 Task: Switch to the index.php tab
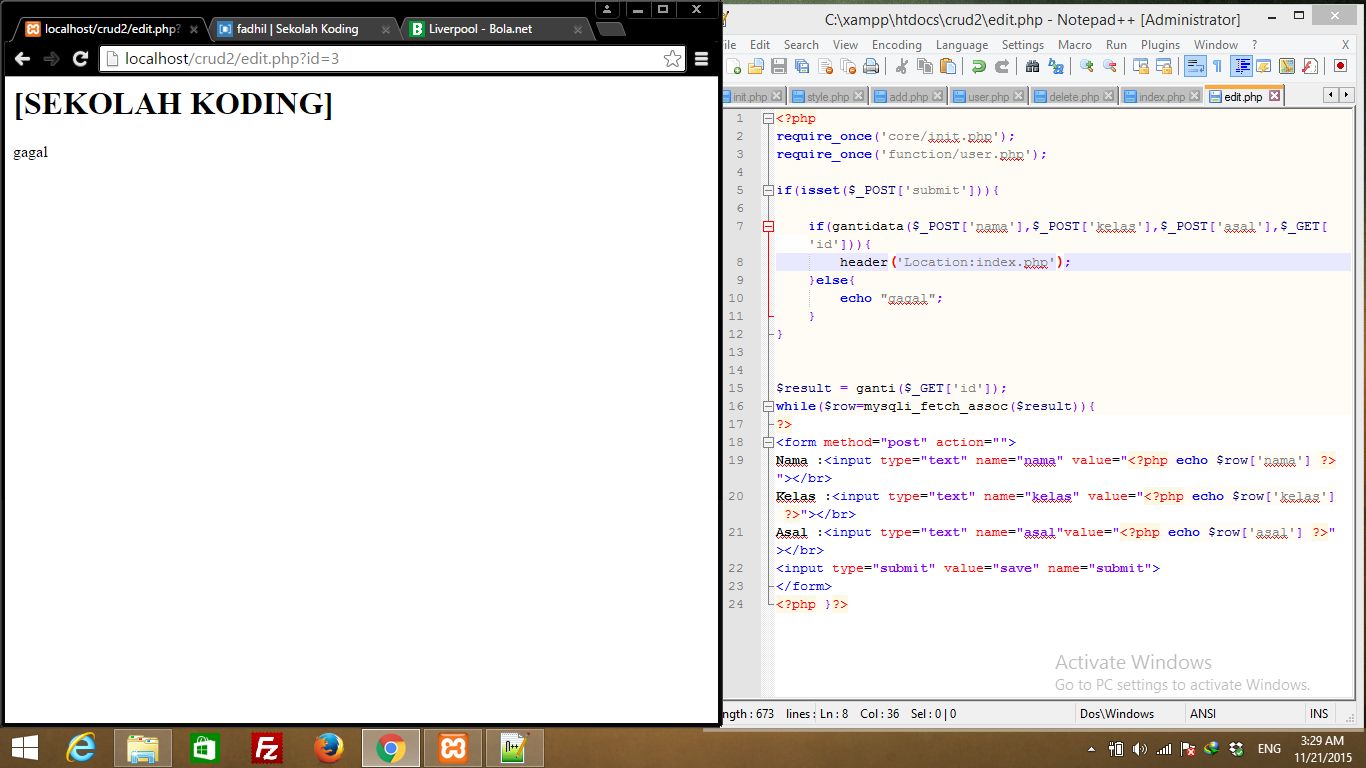(x=1160, y=97)
